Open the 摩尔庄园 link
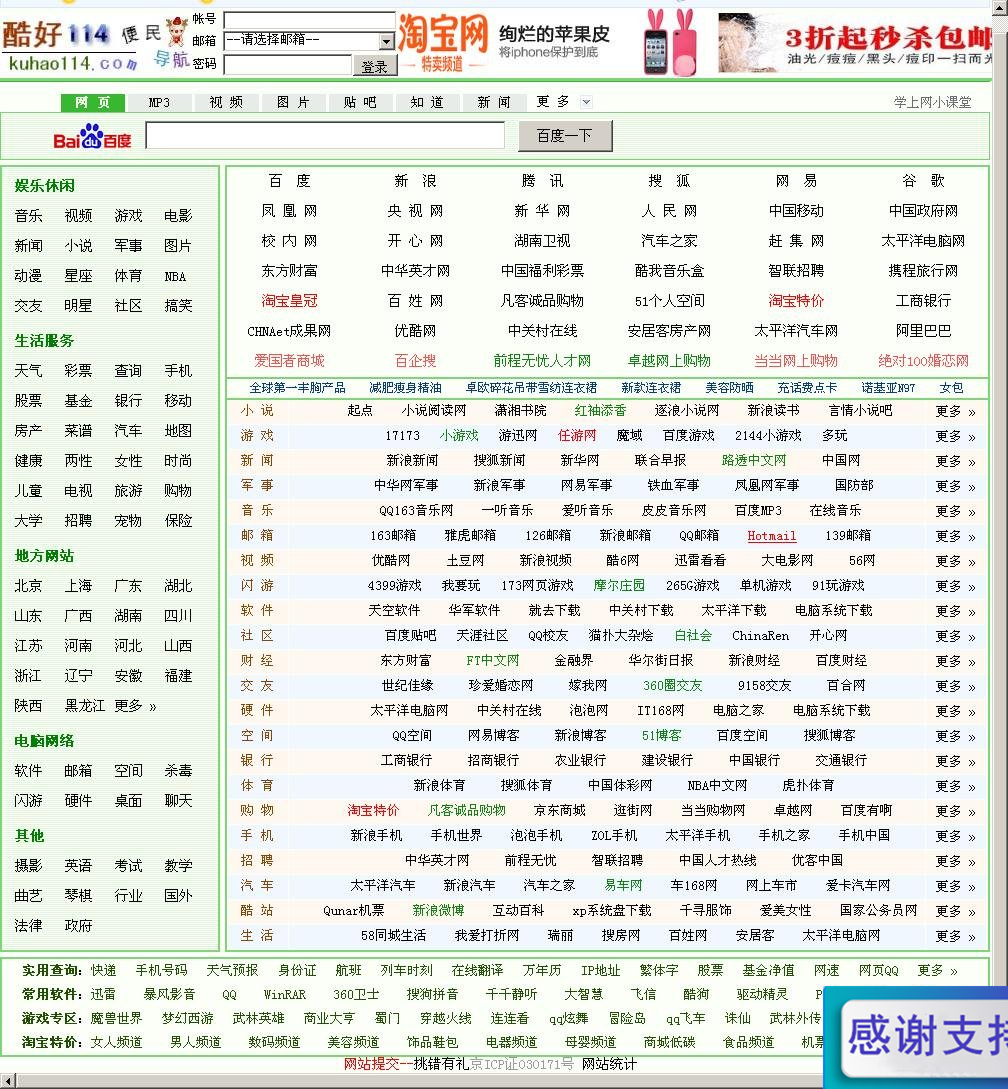The height and width of the screenshot is (1089, 1008). click(619, 586)
